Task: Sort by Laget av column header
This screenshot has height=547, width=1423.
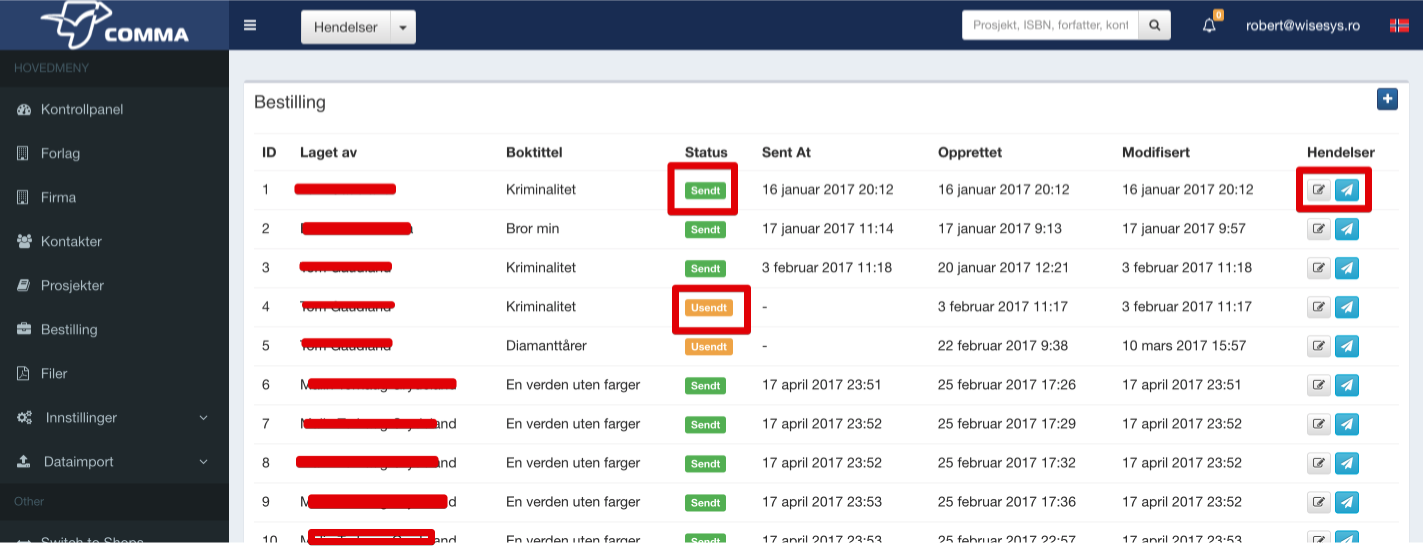Action: pyautogui.click(x=328, y=153)
